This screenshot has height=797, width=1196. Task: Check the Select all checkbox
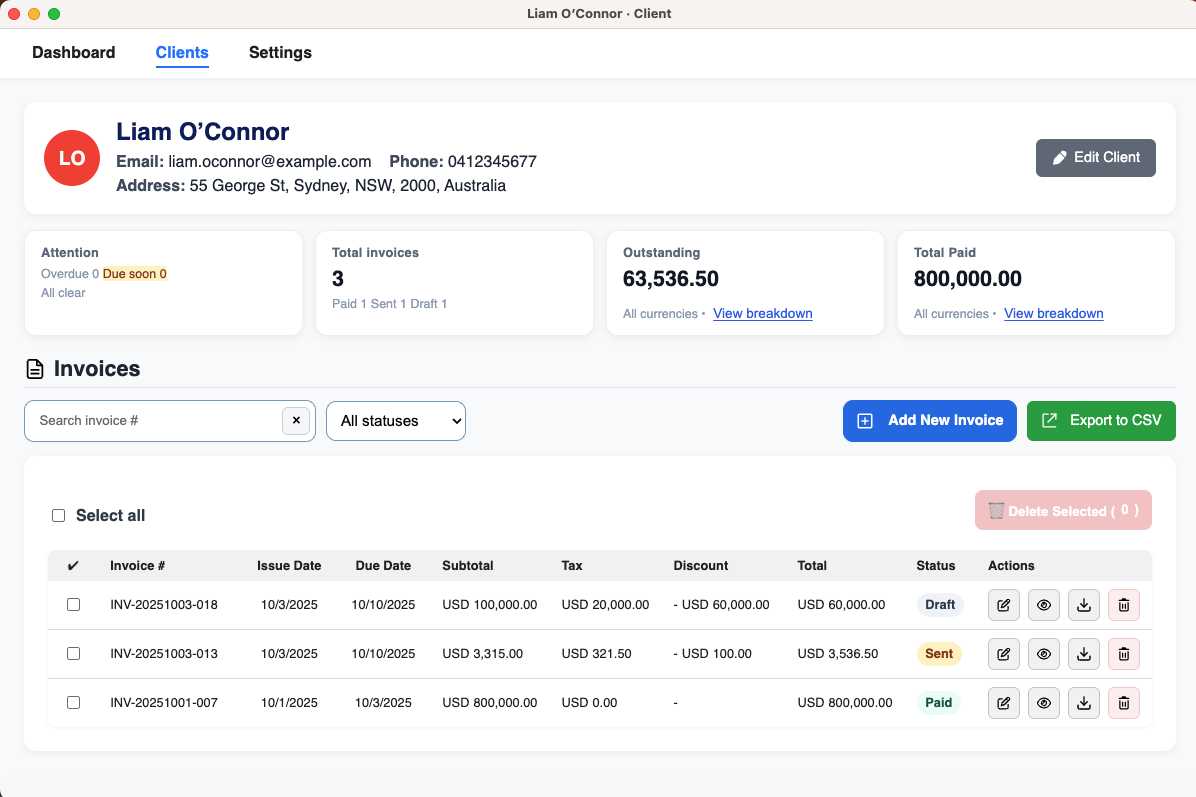tap(59, 516)
